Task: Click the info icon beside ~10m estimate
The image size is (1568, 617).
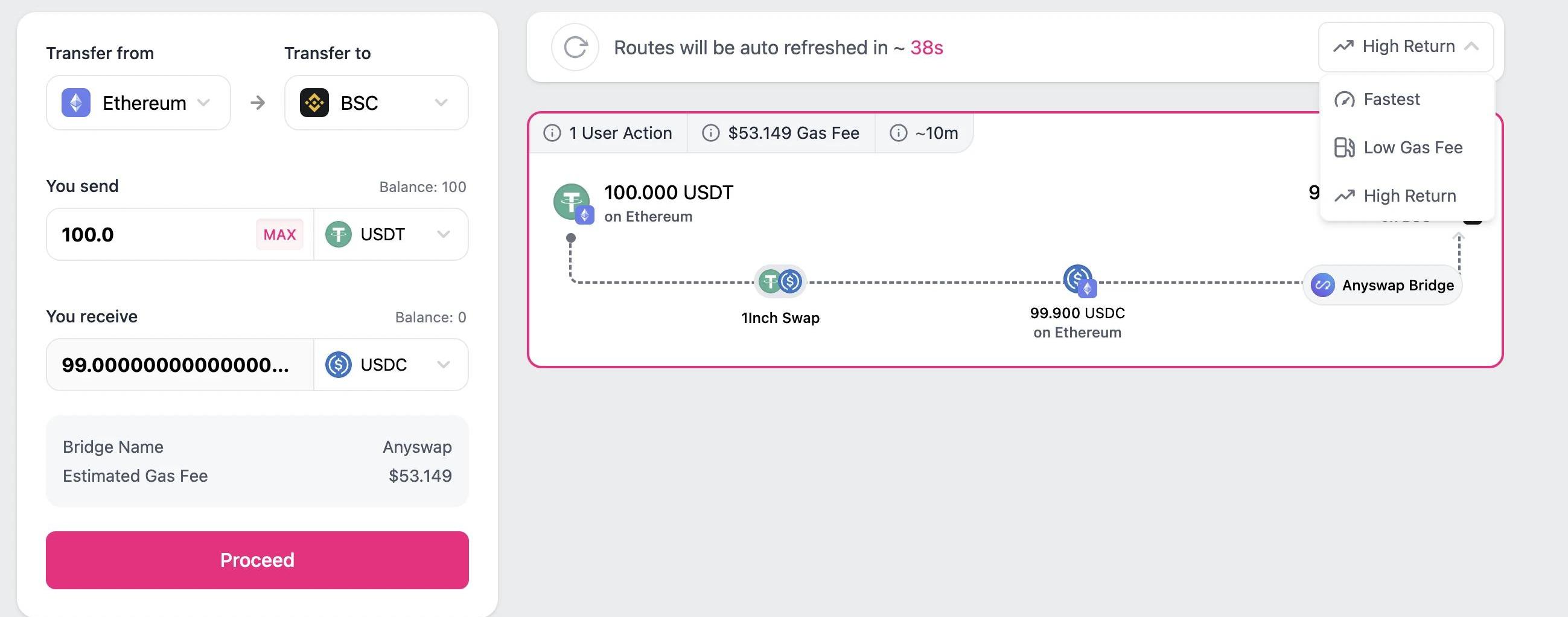Action: pos(898,133)
